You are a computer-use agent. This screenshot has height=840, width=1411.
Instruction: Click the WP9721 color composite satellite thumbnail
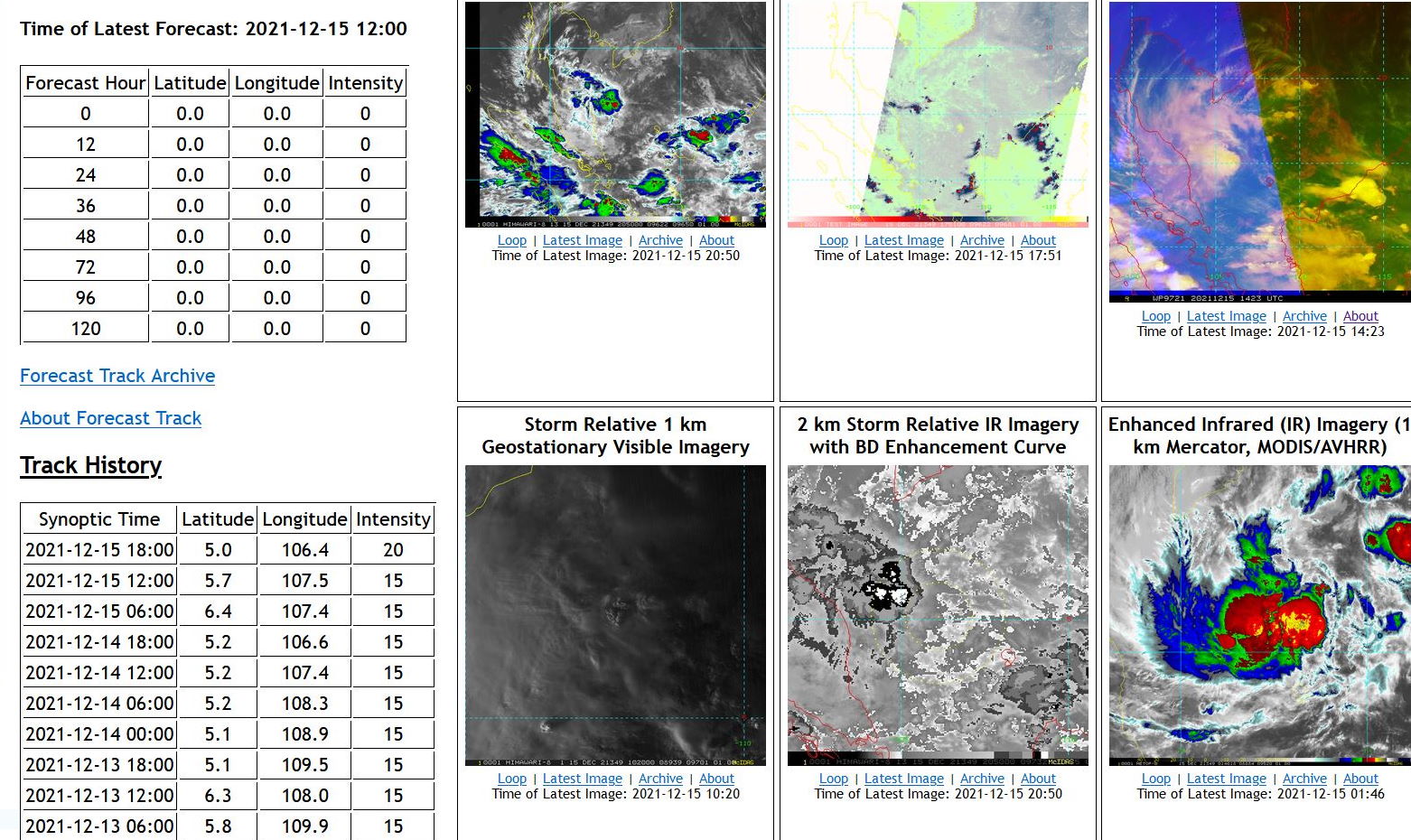tap(1256, 154)
